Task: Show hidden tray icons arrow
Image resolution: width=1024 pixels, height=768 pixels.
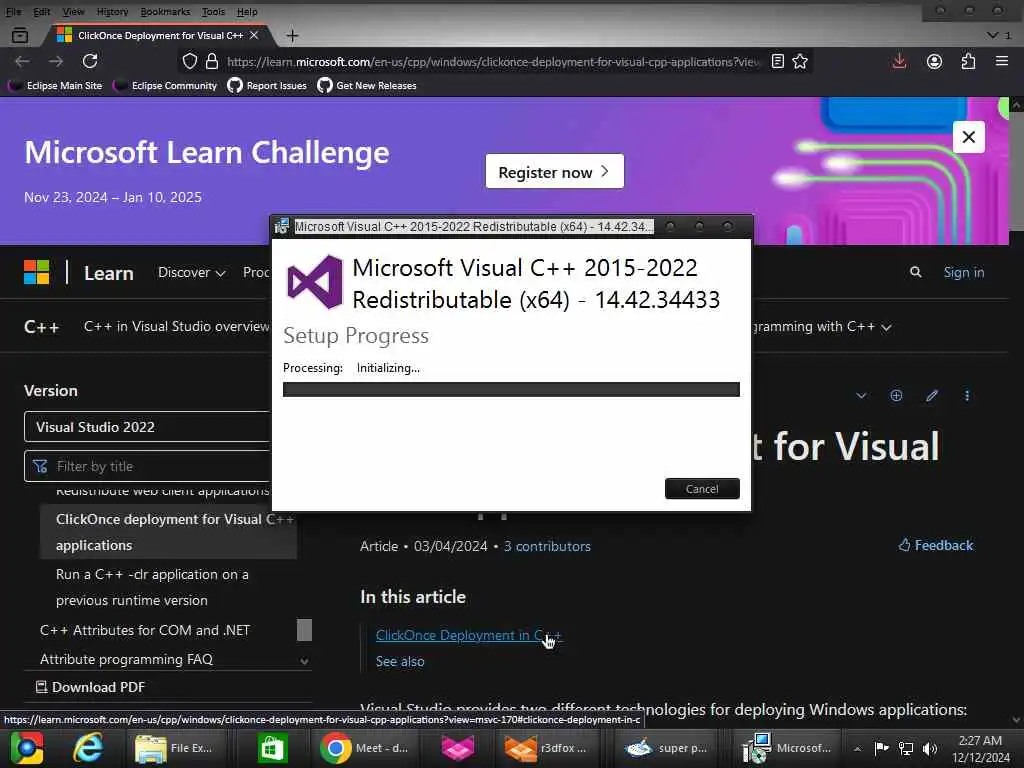Action: click(x=857, y=748)
